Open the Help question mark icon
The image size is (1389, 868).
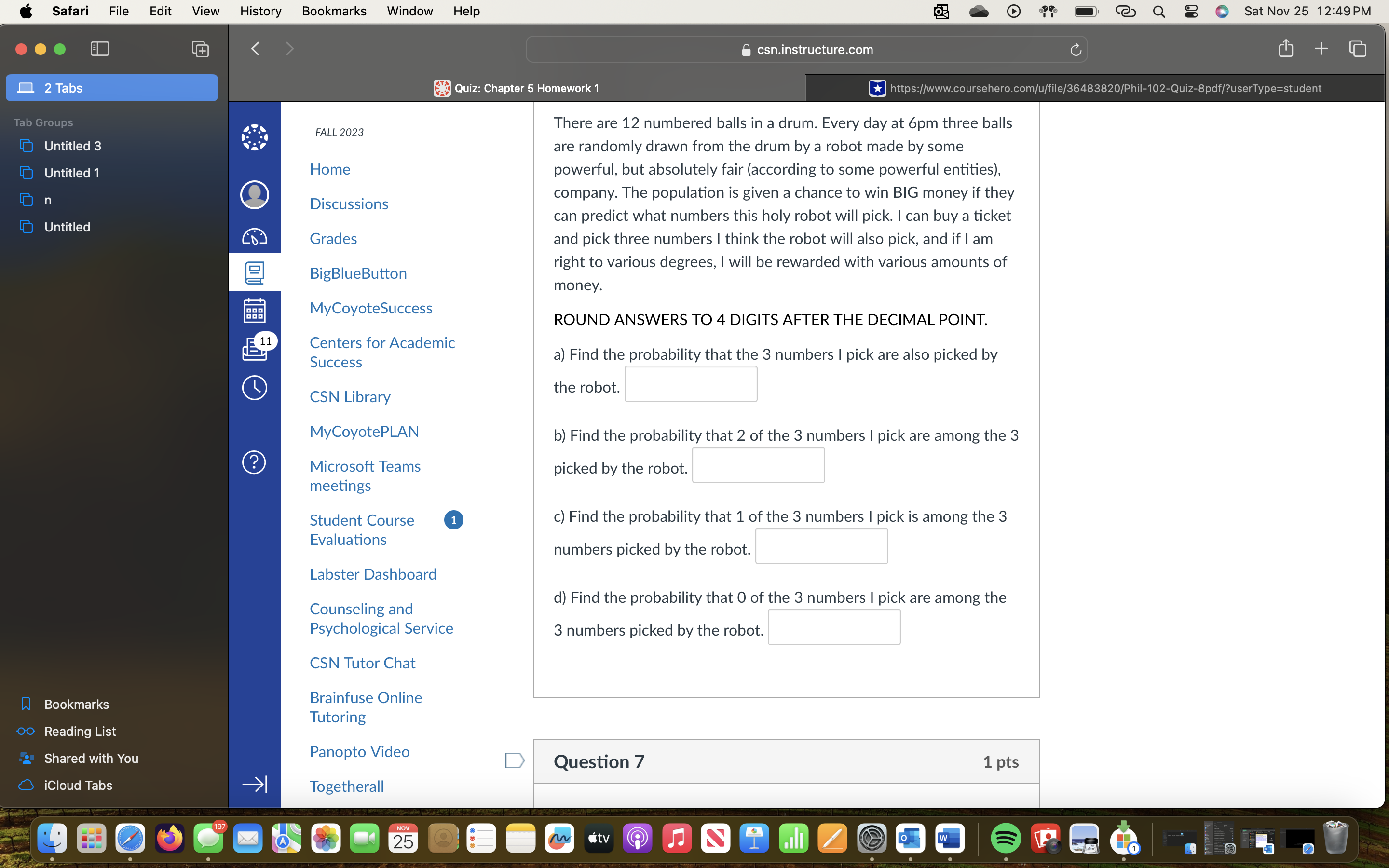[254, 462]
